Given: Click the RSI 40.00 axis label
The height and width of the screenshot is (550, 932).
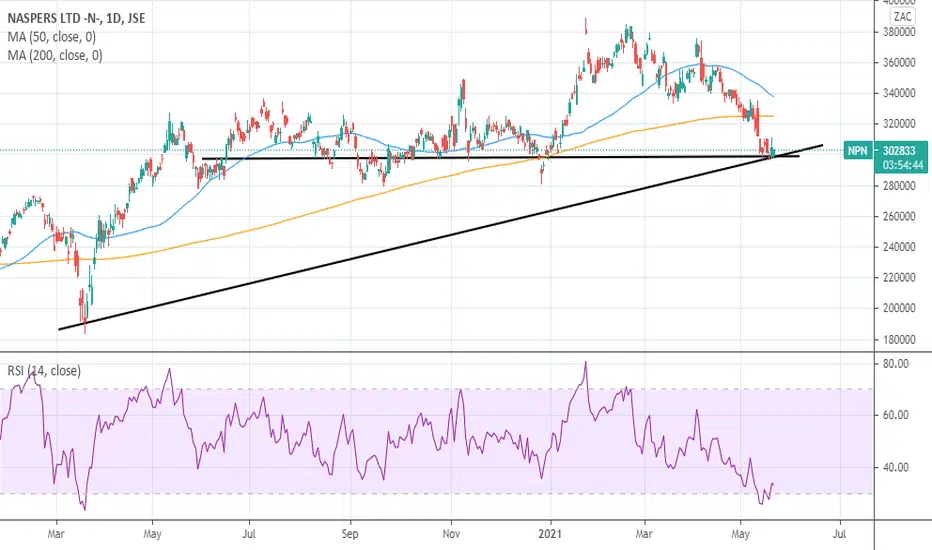Looking at the screenshot, I should [x=896, y=467].
